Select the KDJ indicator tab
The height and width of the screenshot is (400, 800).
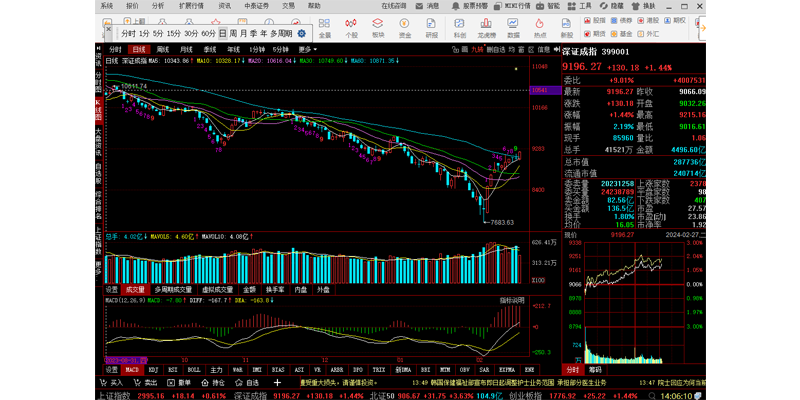(x=152, y=369)
